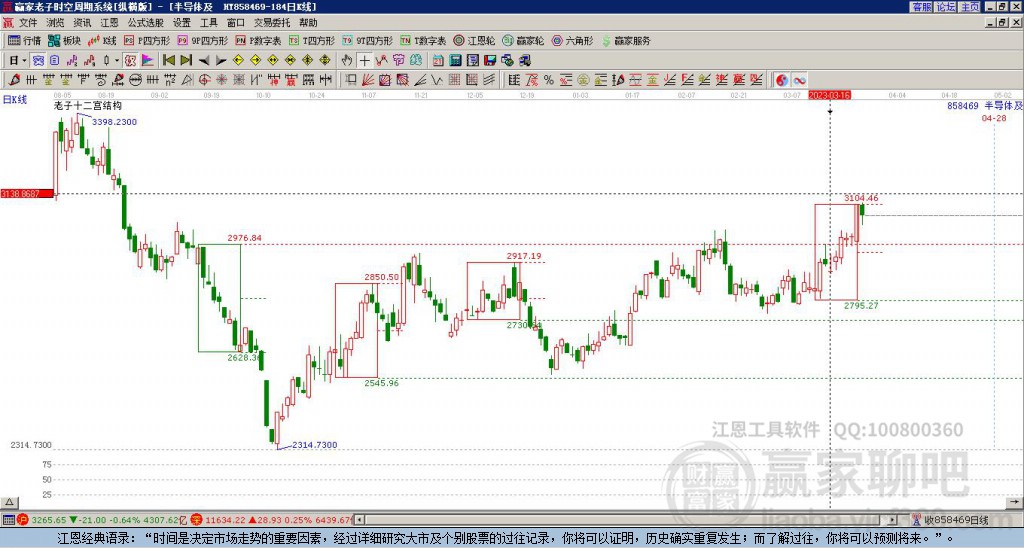Image resolution: width=1024 pixels, height=548 pixels.
Task: Click the 858469 半导体及 stock label
Action: (985, 105)
